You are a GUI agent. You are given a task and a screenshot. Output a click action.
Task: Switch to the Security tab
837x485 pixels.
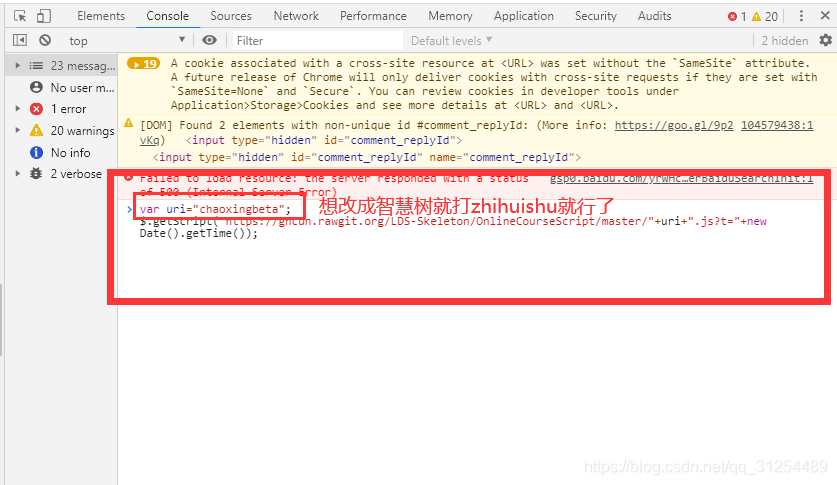[596, 16]
